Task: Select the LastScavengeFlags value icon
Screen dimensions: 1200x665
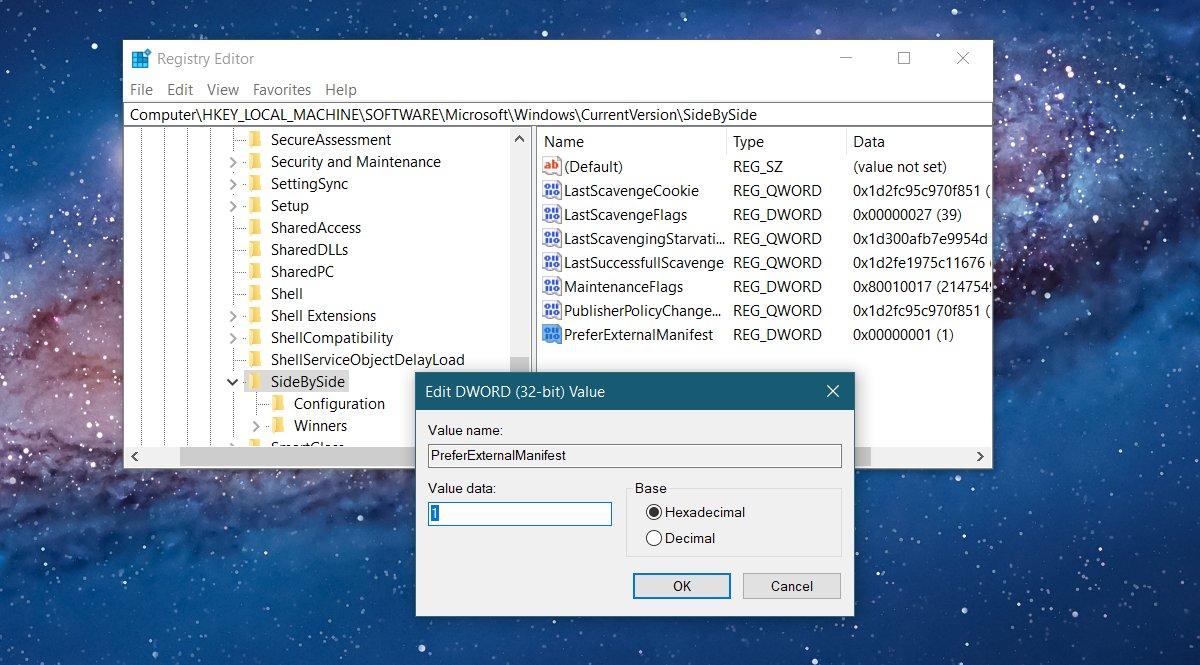Action: coord(552,215)
